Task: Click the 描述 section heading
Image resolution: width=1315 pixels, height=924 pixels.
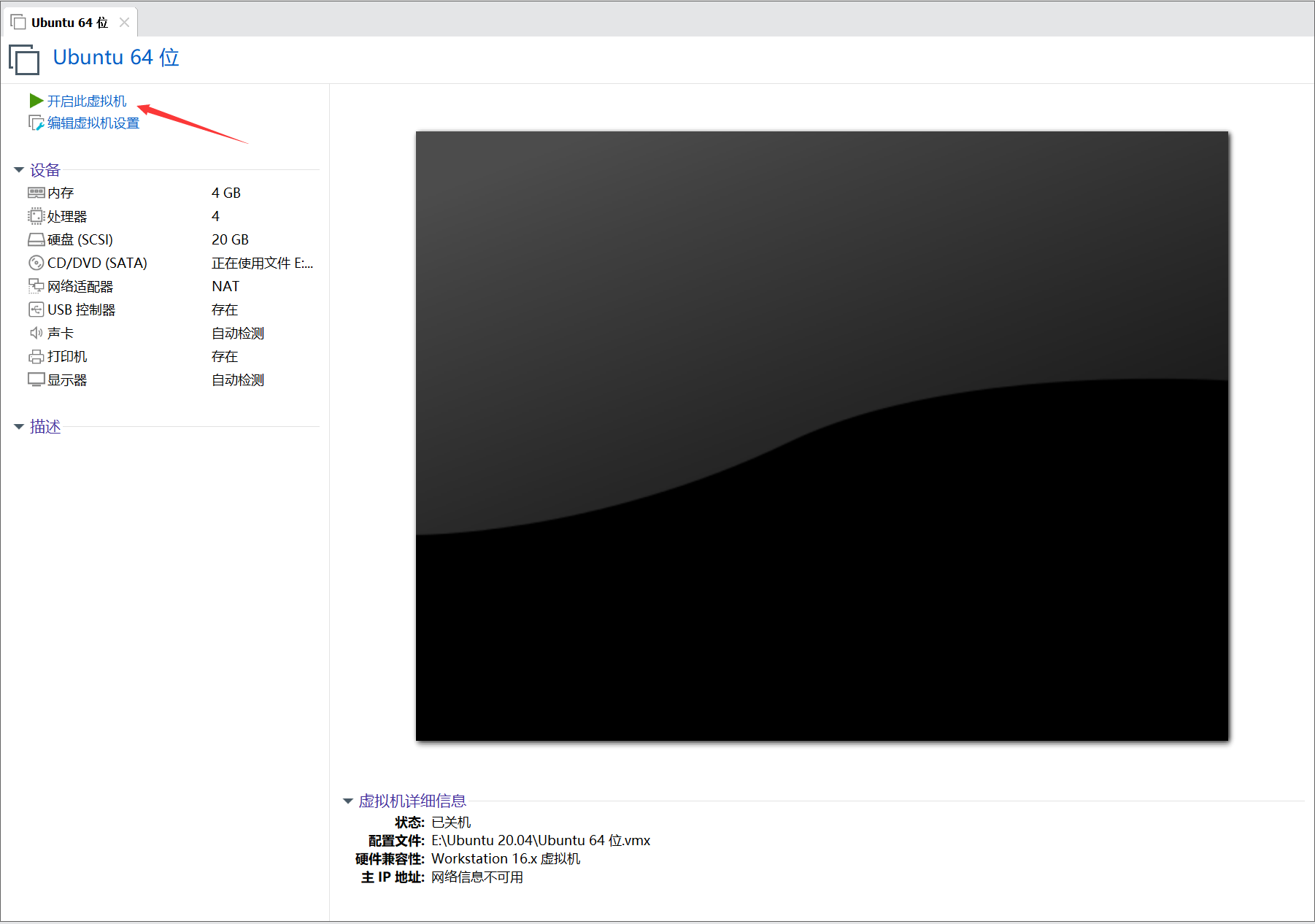Action: click(x=45, y=427)
